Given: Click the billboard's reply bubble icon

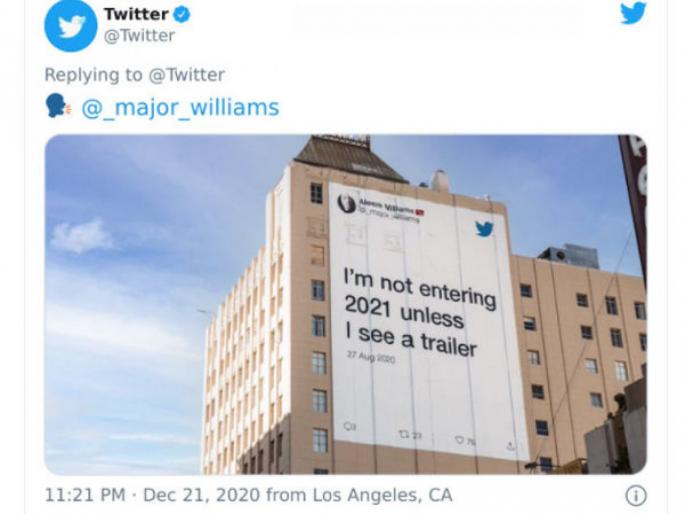Looking at the screenshot, I should 350,425.
